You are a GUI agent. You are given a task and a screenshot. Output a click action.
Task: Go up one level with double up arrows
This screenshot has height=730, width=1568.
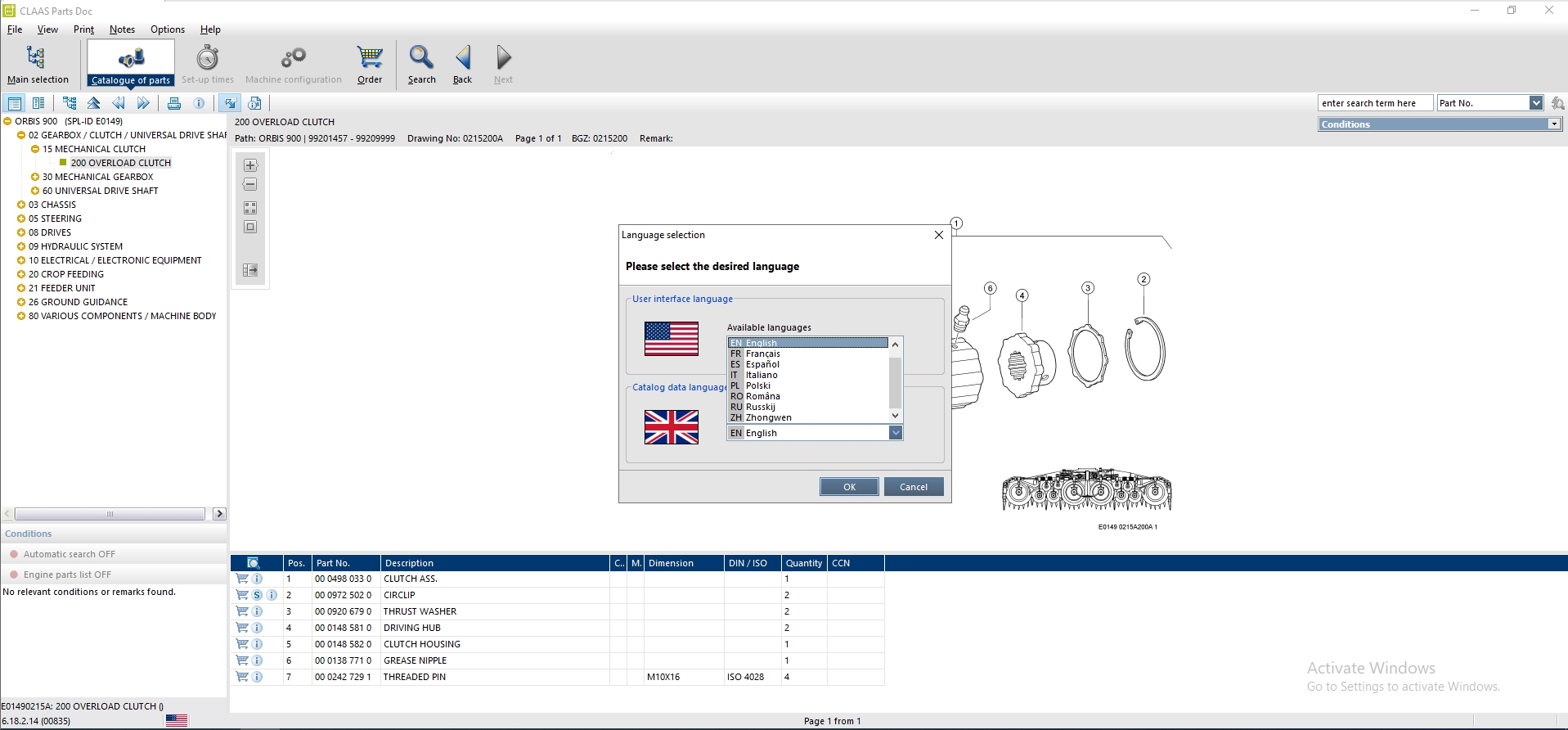[x=94, y=103]
